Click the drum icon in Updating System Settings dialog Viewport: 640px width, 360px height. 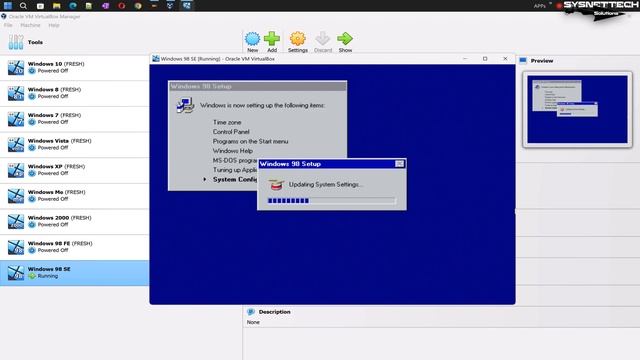click(x=276, y=184)
